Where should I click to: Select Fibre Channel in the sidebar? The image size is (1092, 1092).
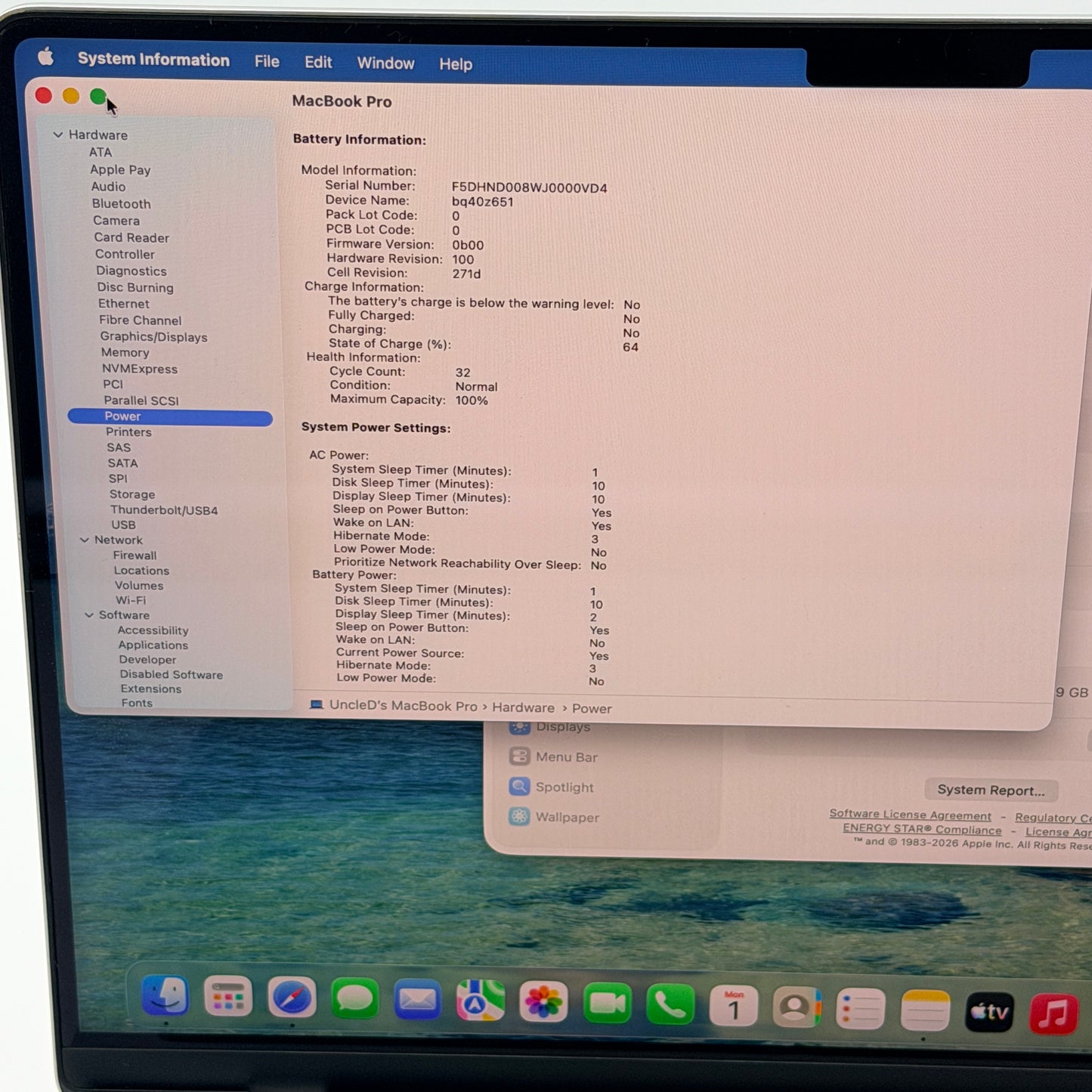141,320
